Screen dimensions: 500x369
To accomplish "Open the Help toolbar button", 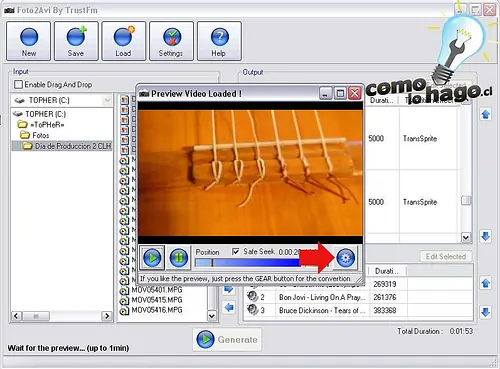I will tap(219, 41).
